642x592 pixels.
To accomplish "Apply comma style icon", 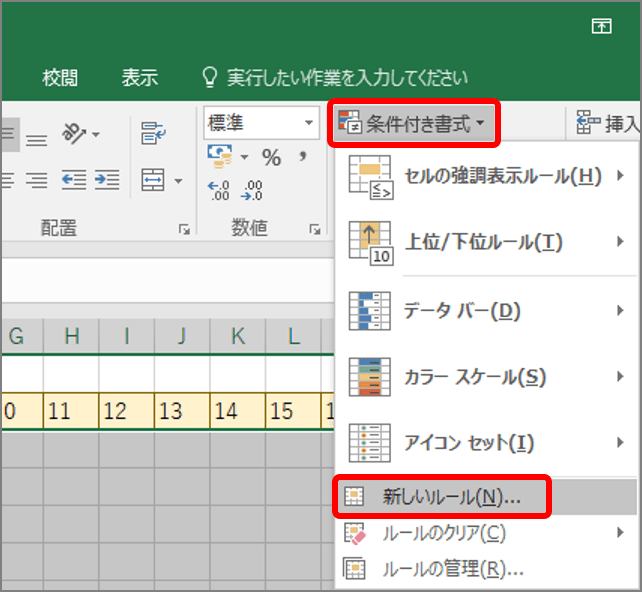I will (x=303, y=156).
